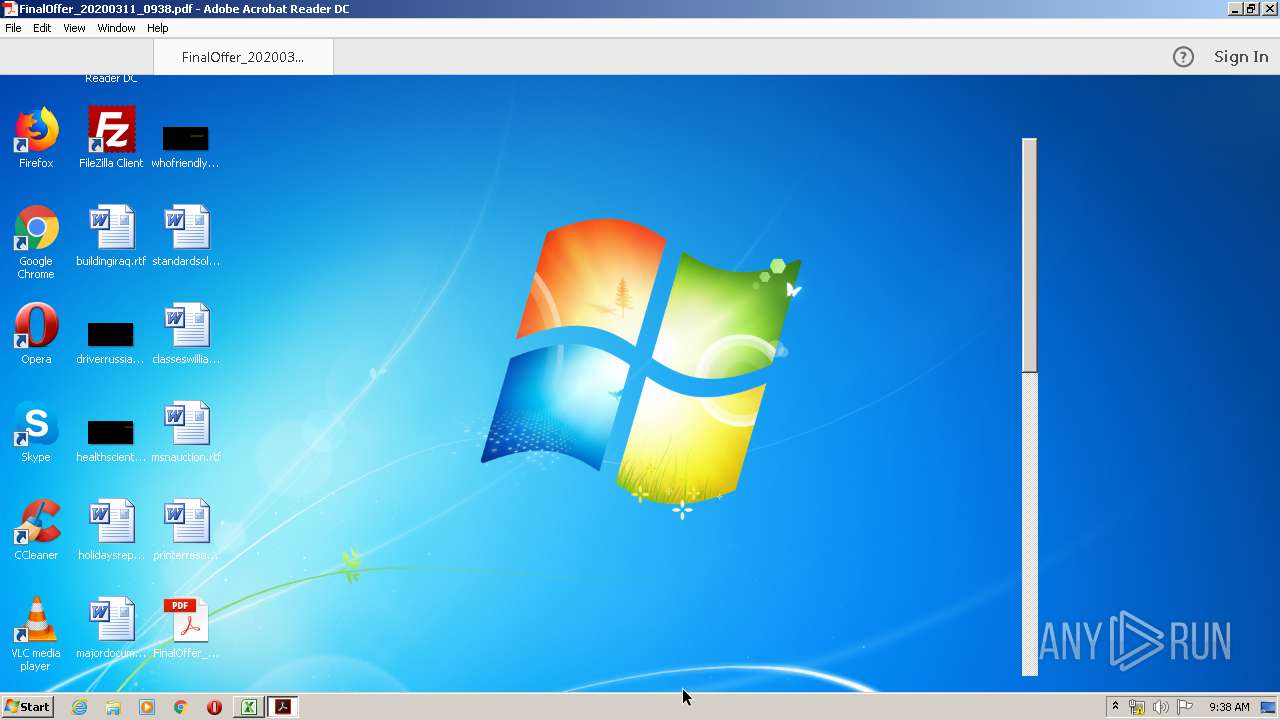Select the standardsol document icon
Viewport: 1280px width, 720px height.
(186, 236)
